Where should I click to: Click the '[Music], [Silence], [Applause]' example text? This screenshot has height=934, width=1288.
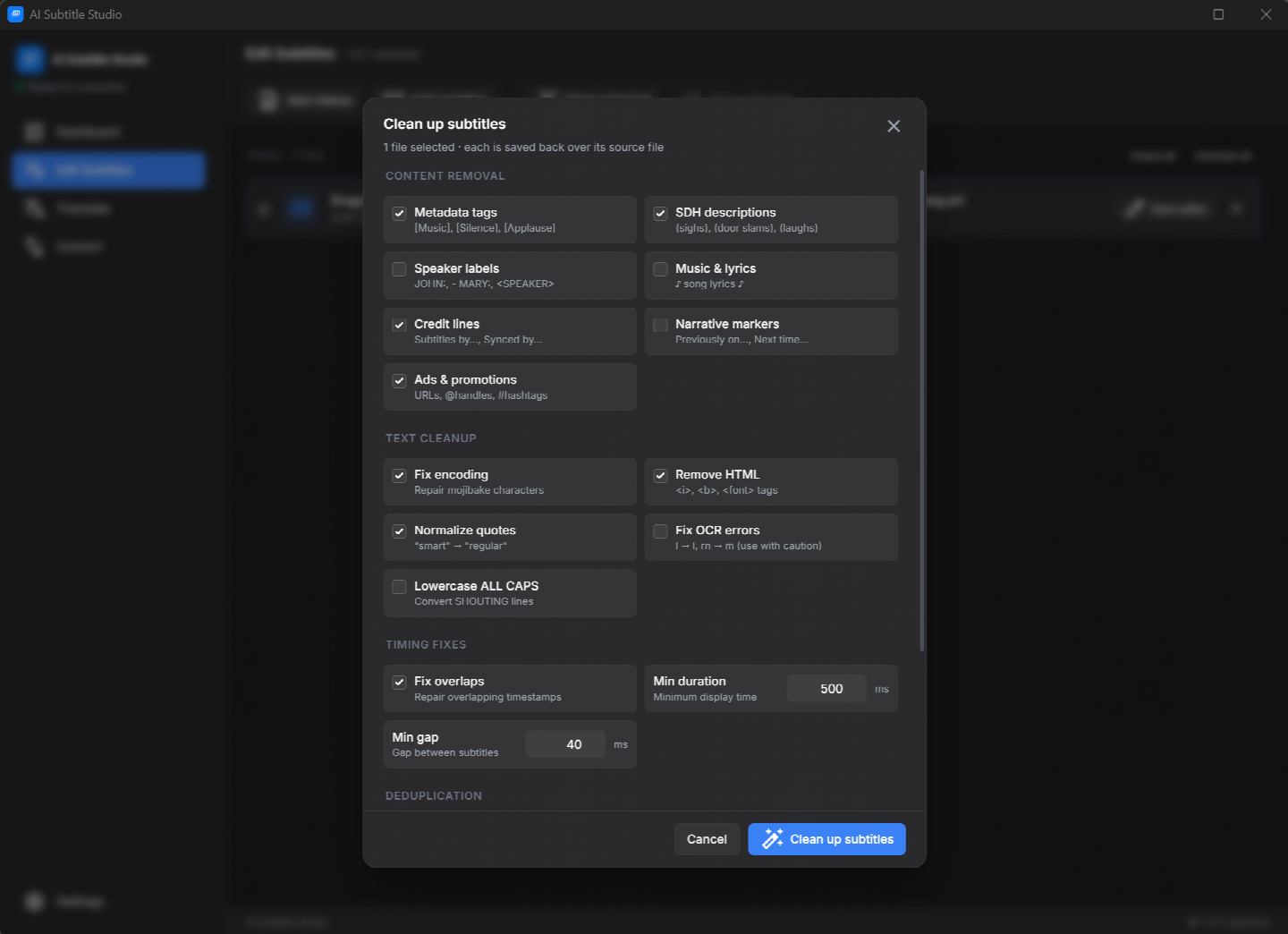point(485,228)
